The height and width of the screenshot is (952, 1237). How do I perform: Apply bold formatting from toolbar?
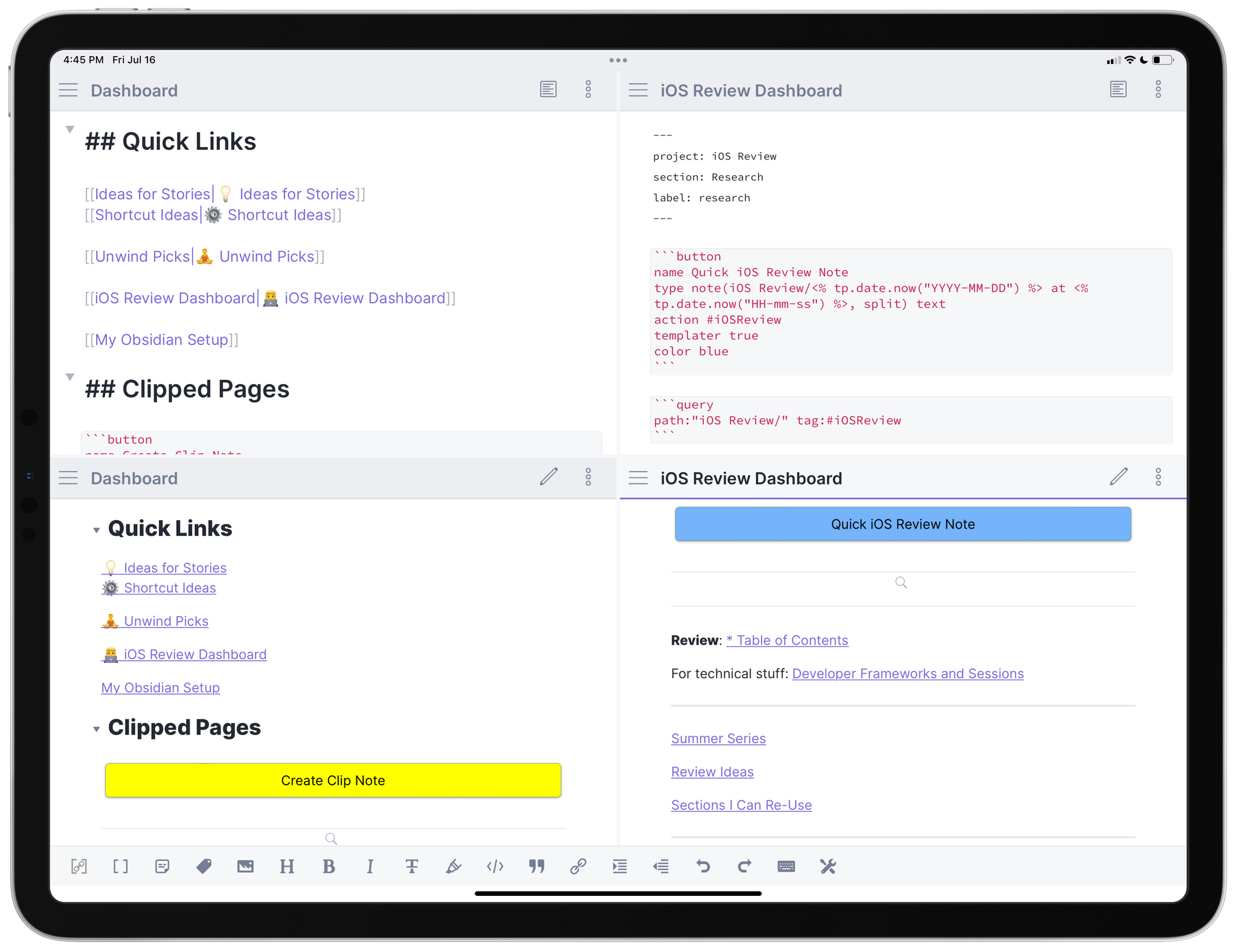point(329,867)
